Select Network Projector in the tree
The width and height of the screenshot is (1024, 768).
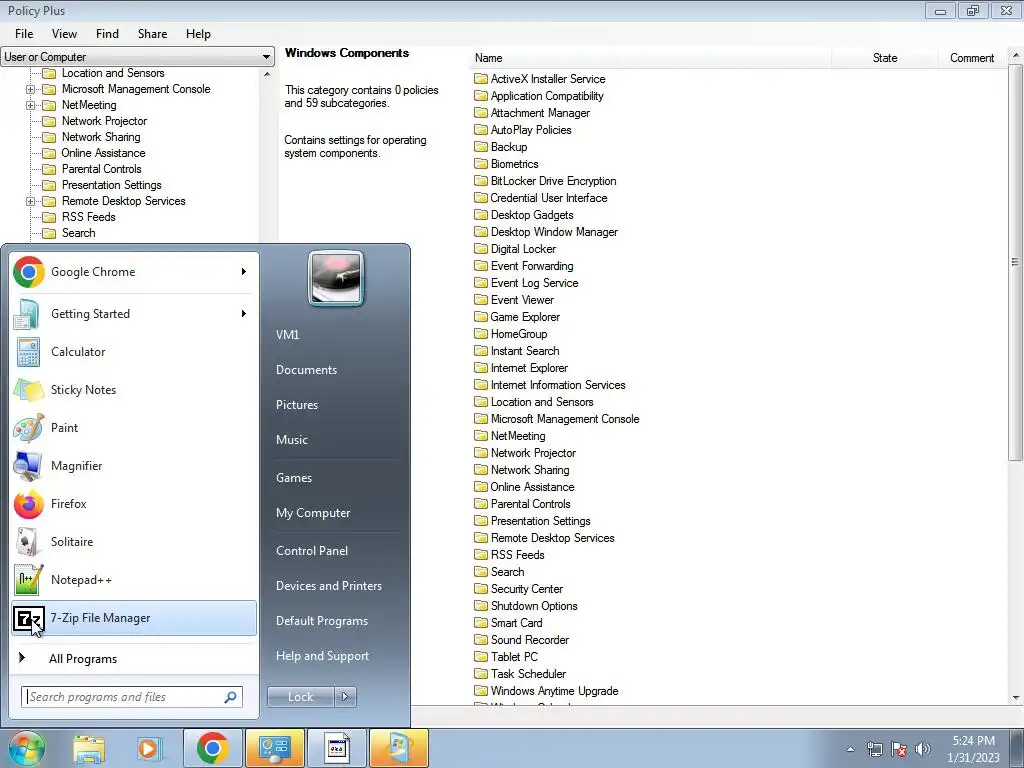tap(104, 121)
